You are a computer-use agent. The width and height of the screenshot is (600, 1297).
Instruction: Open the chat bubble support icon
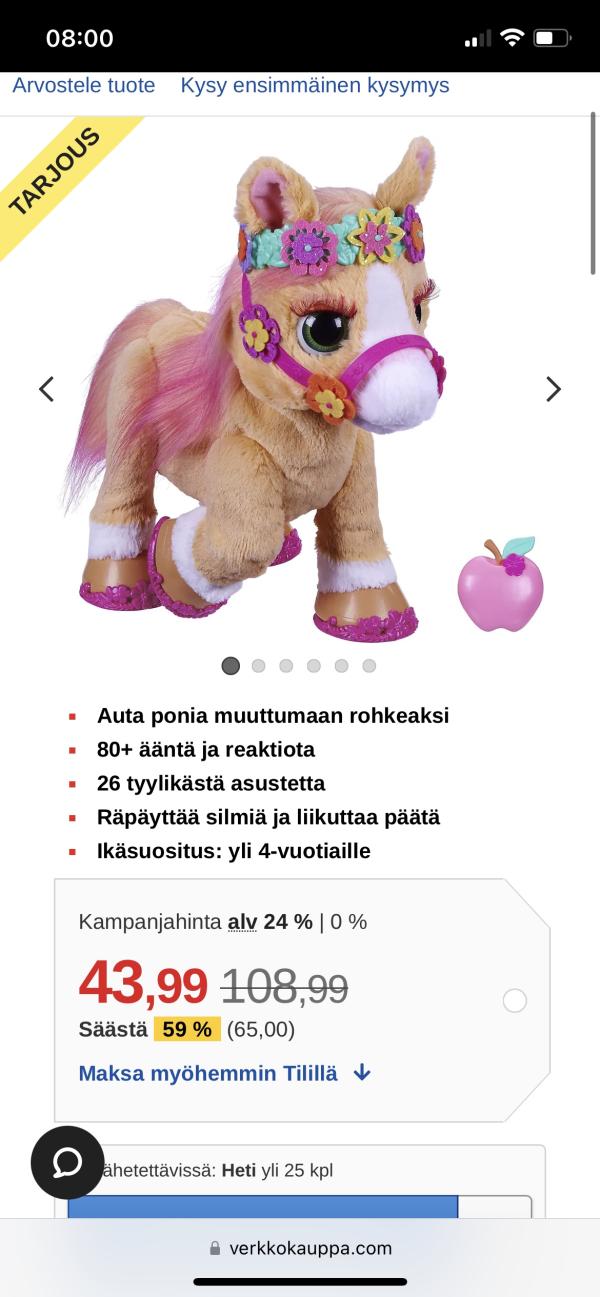[67, 1162]
